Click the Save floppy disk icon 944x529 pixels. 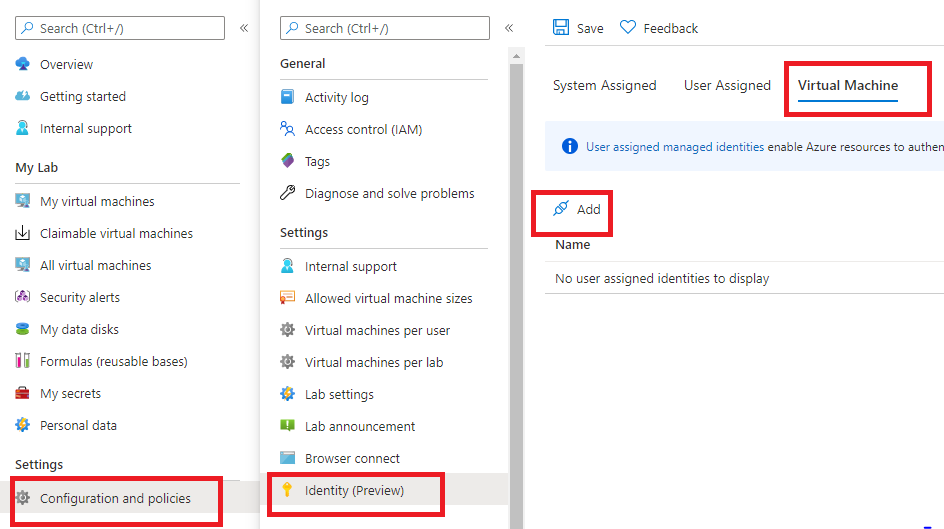(x=561, y=27)
